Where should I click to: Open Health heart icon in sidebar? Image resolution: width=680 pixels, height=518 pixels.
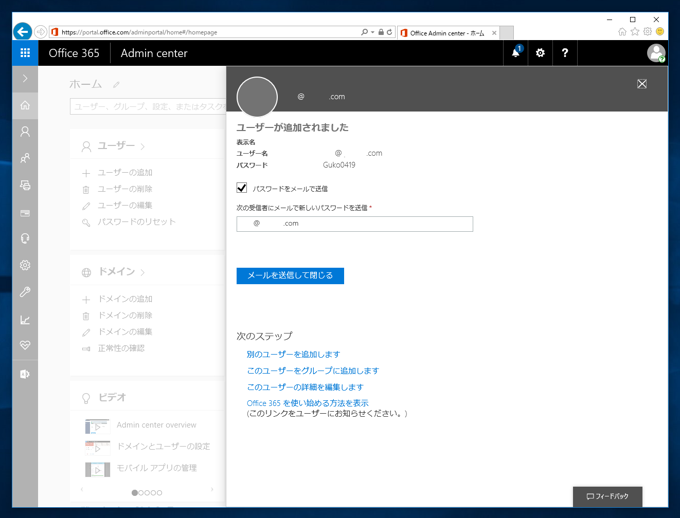coord(25,345)
